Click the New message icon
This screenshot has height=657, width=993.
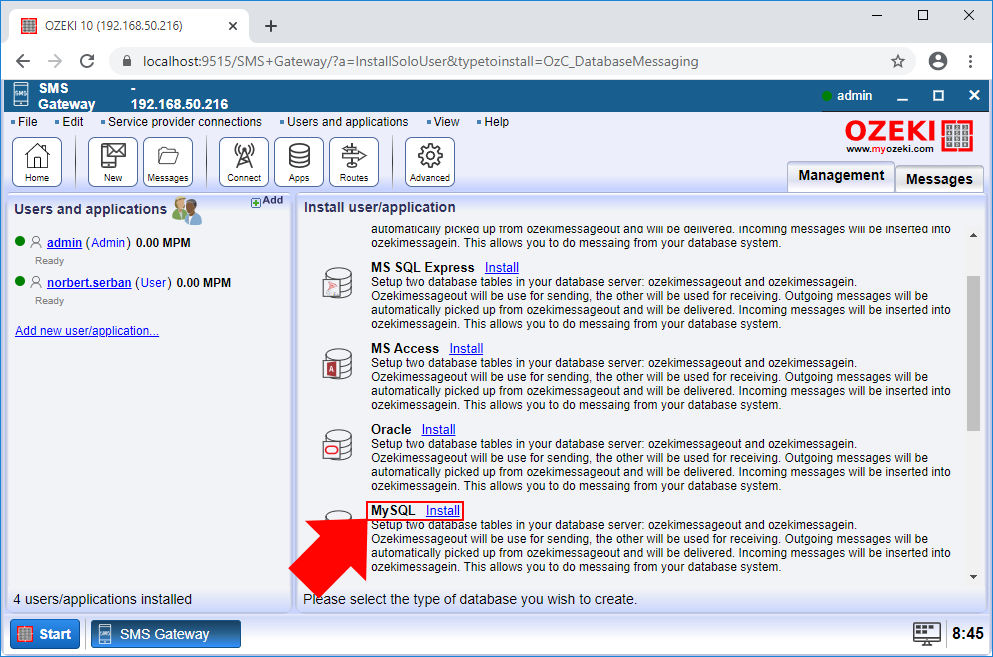(112, 160)
